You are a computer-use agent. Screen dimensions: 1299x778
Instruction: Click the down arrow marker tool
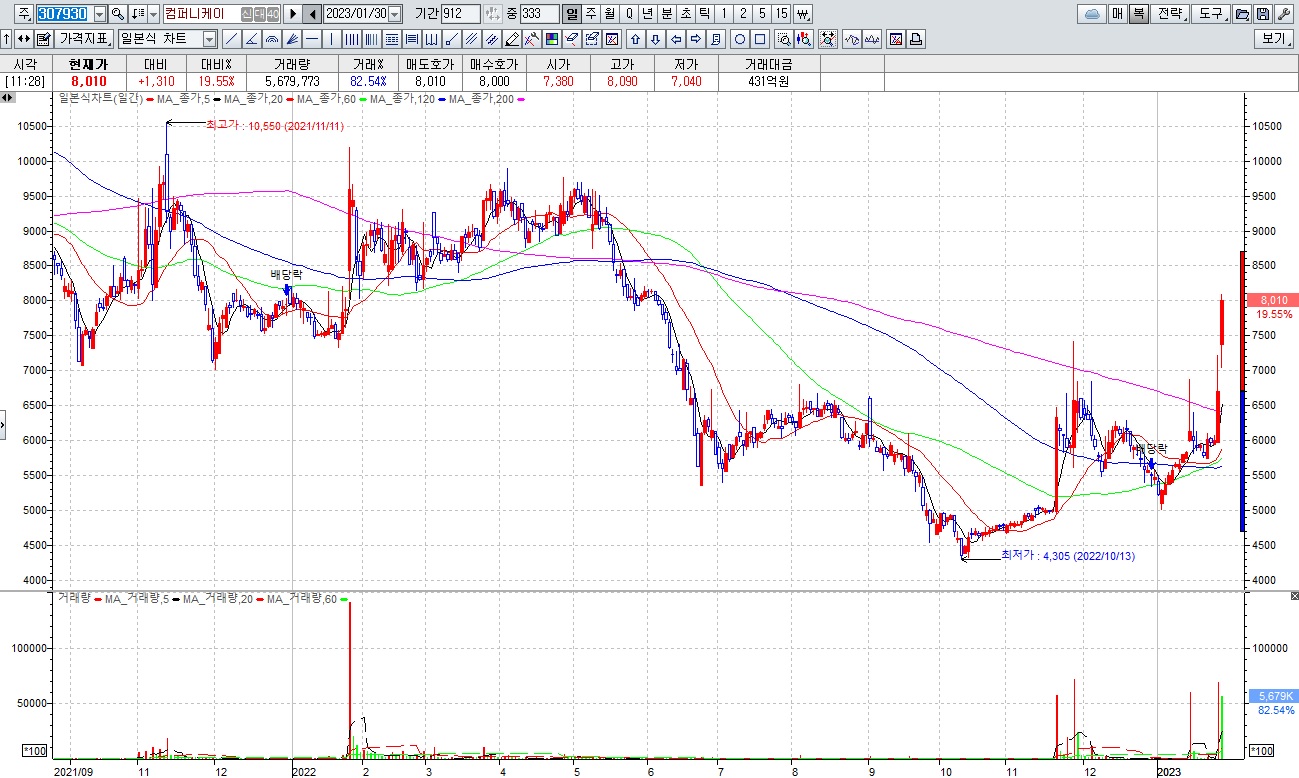point(656,39)
